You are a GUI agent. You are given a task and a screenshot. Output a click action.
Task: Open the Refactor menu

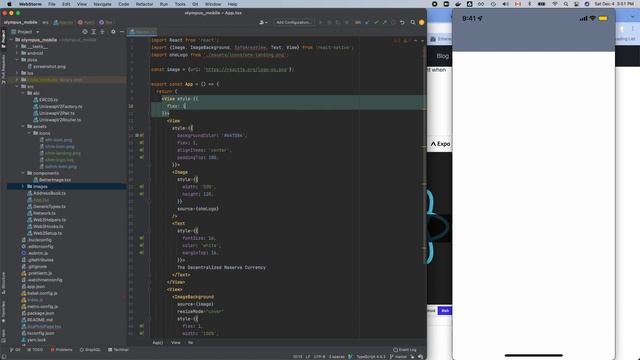click(144, 4)
